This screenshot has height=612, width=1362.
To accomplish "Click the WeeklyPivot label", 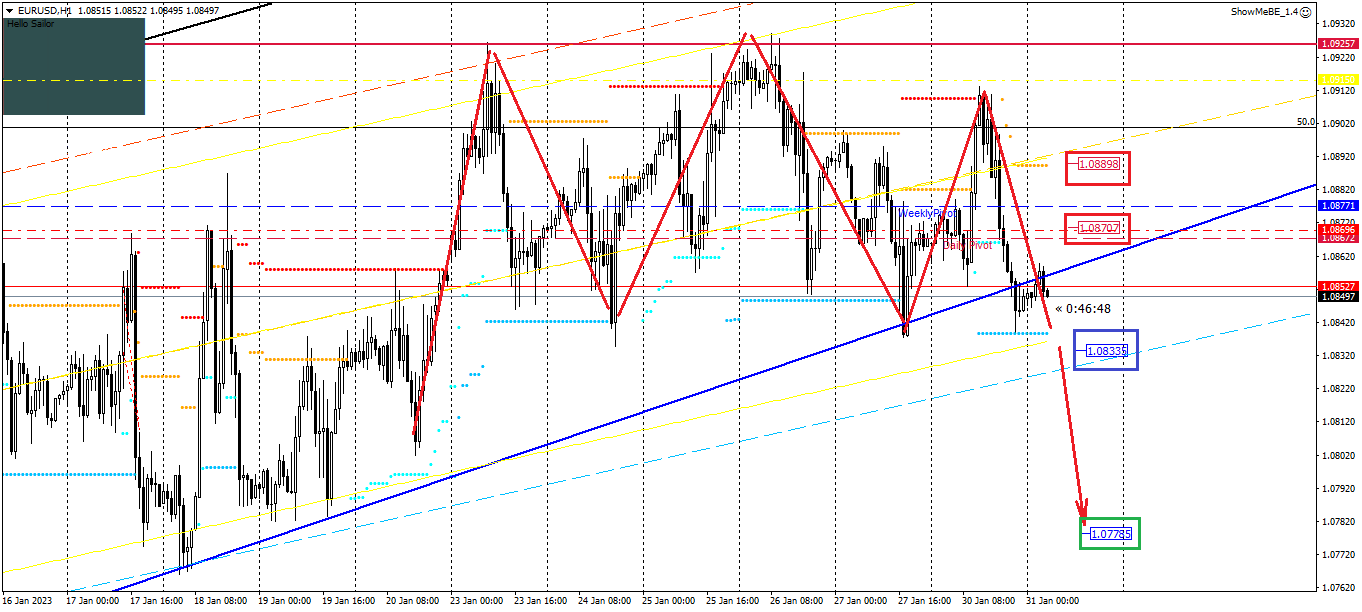I will 927,213.
